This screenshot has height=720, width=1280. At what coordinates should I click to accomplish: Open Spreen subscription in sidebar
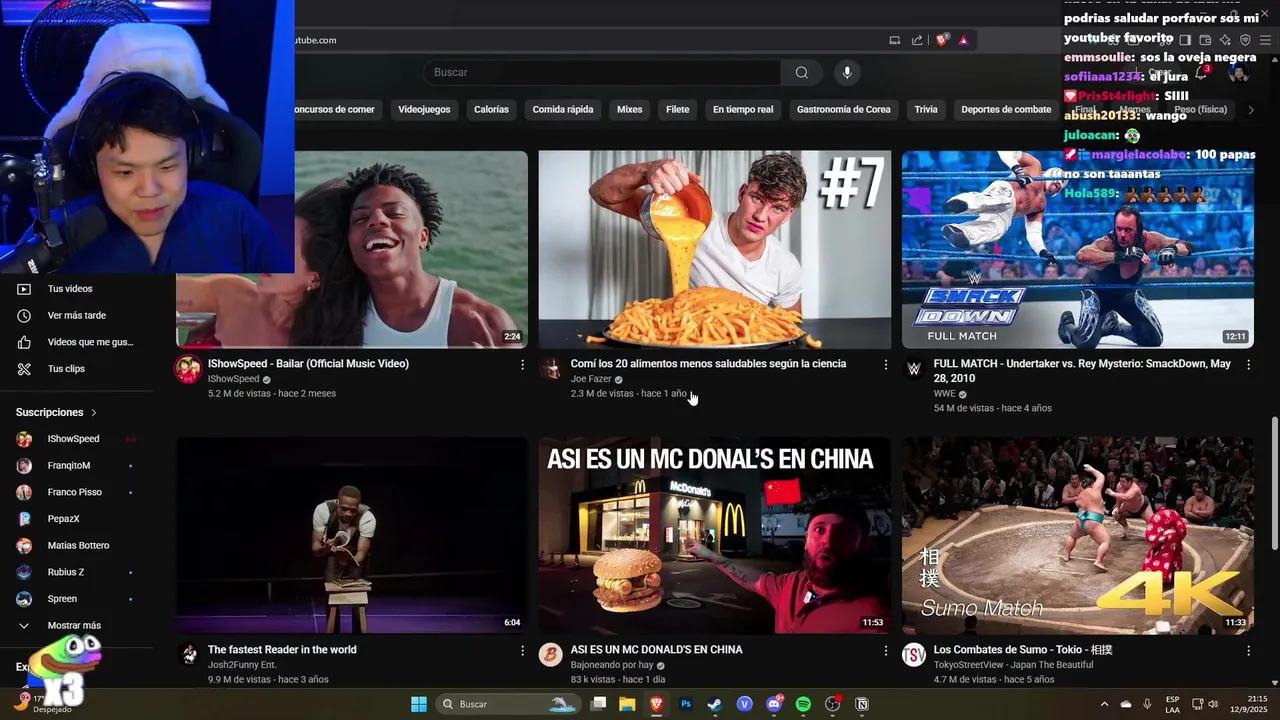click(74, 599)
